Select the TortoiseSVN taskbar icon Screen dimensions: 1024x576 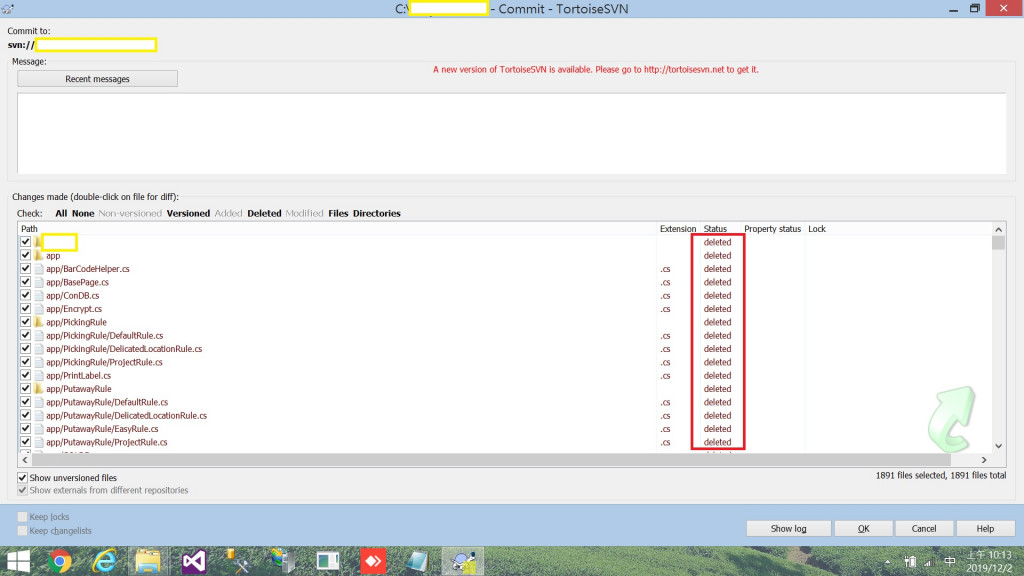point(463,562)
